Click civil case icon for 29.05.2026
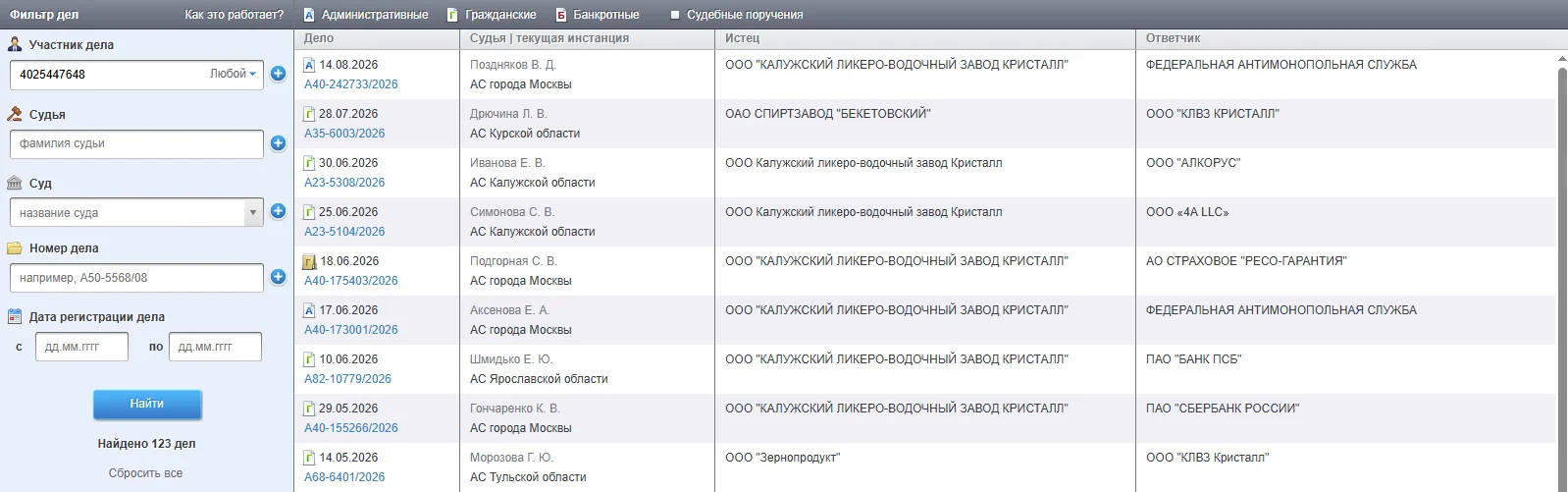Viewport: 1568px width, 492px height. tap(310, 409)
